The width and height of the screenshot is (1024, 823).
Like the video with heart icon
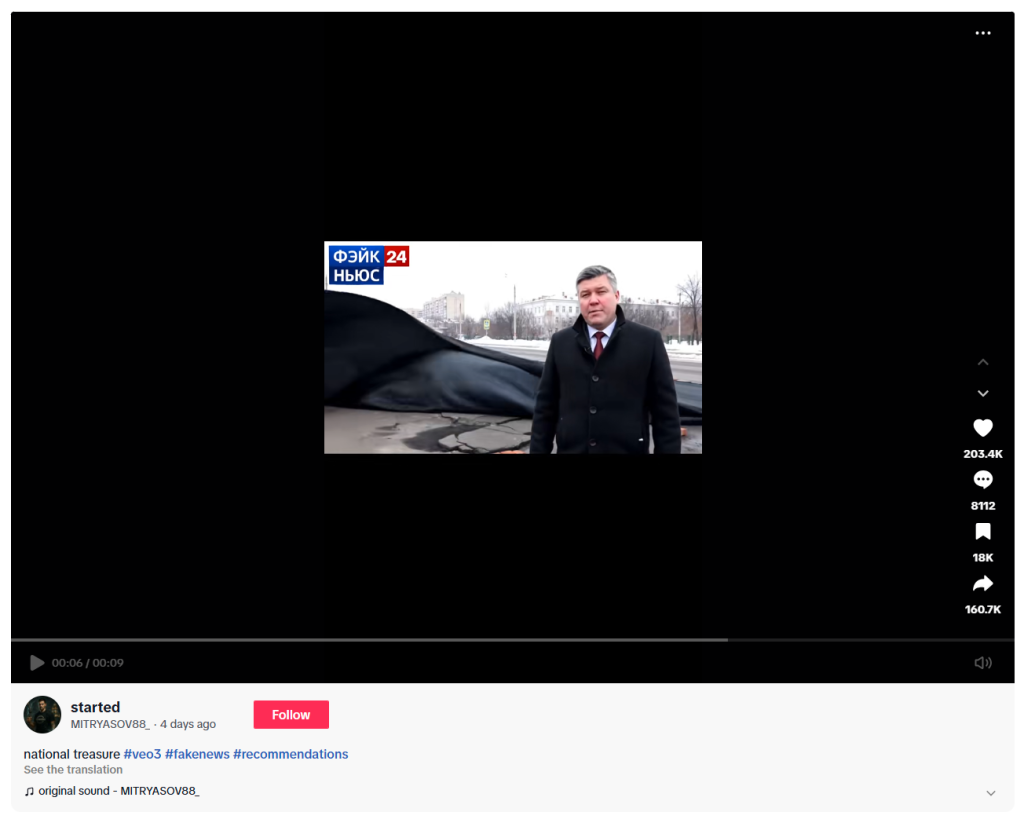pyautogui.click(x=982, y=428)
